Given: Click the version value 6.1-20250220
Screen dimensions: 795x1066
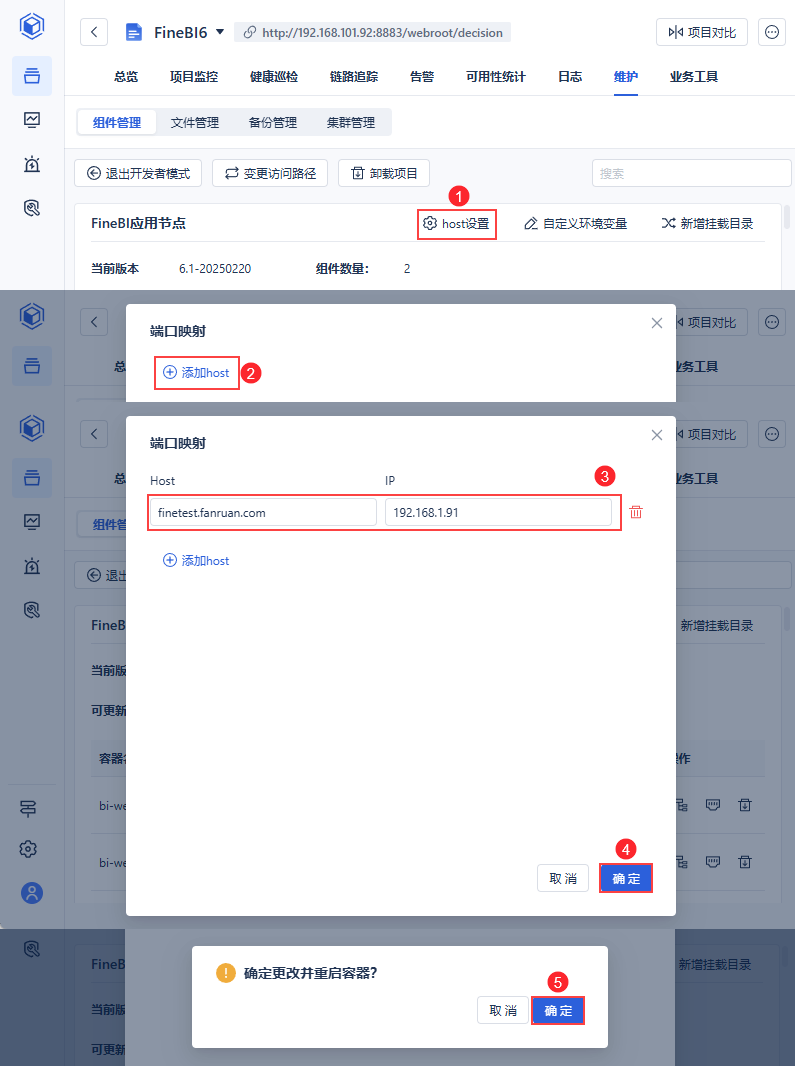Looking at the screenshot, I should [215, 269].
